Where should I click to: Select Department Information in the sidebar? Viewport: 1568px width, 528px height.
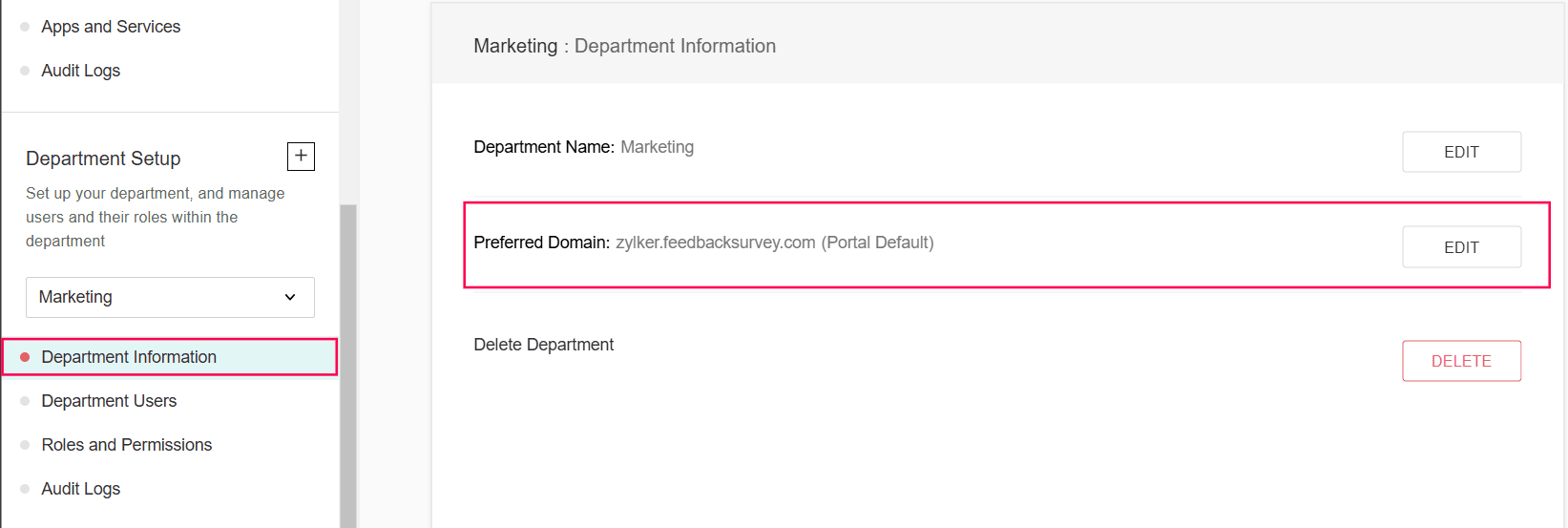coord(129,357)
